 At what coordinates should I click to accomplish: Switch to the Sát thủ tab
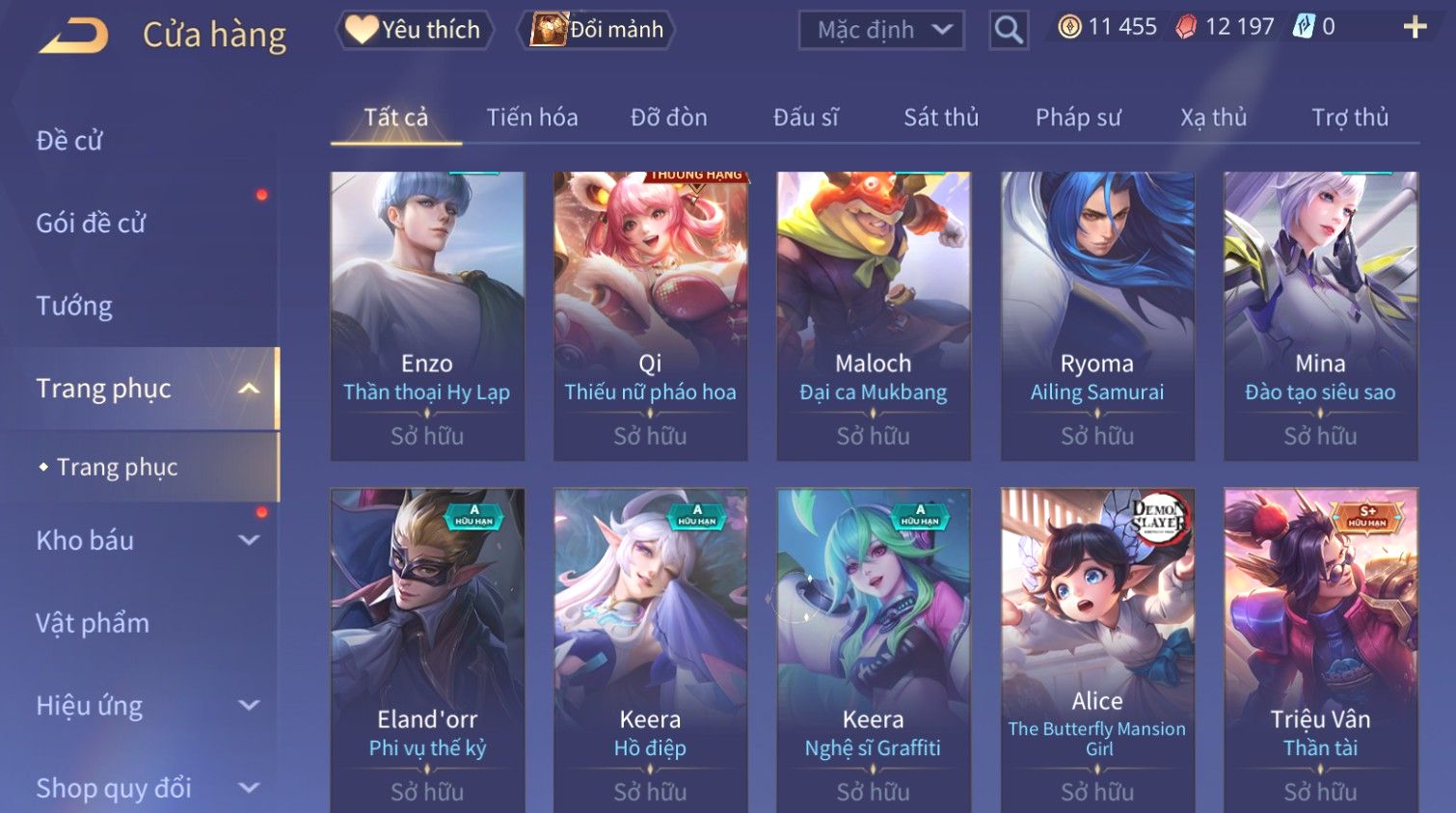[x=941, y=118]
